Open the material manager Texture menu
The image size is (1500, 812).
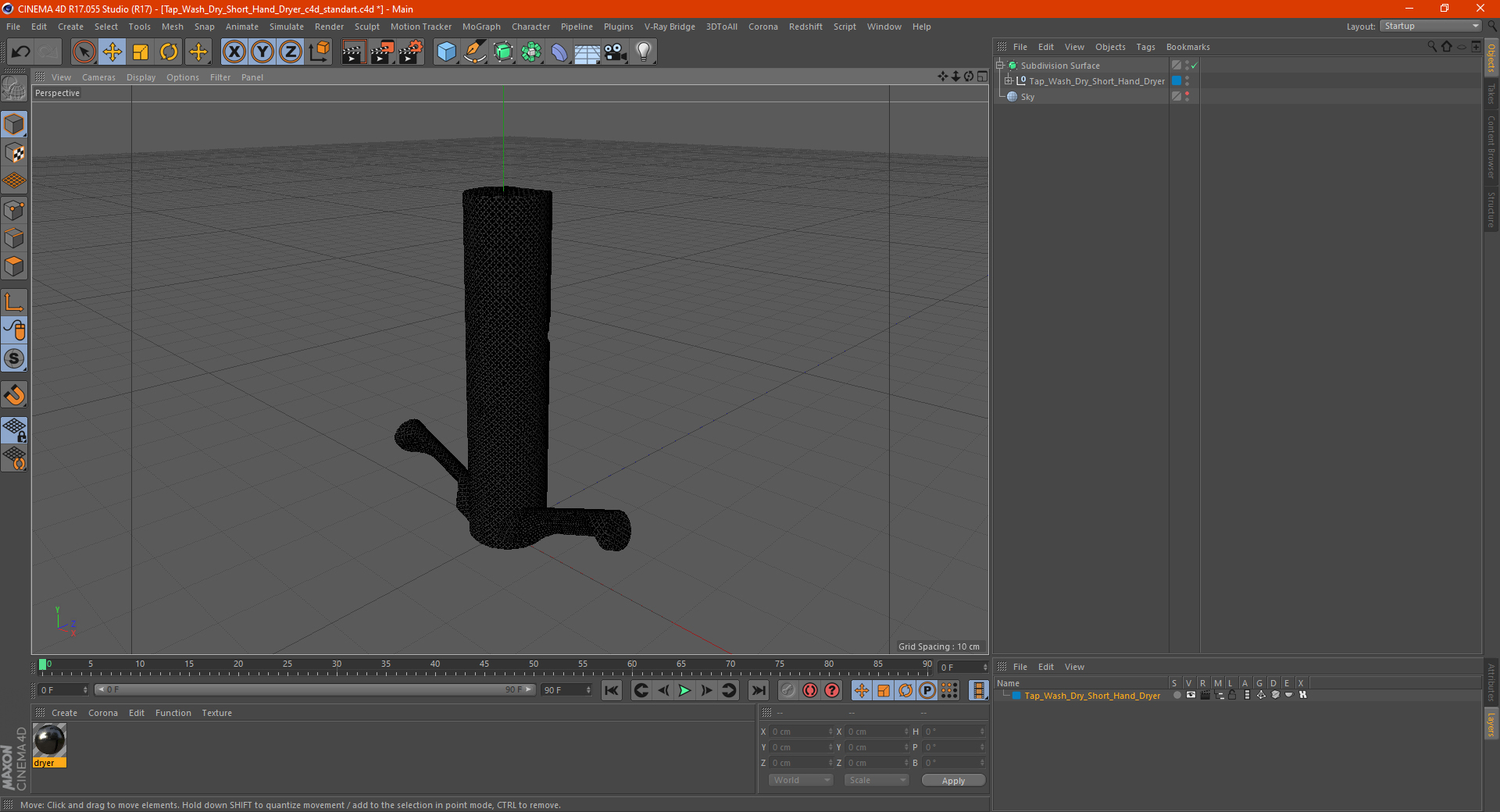216,713
